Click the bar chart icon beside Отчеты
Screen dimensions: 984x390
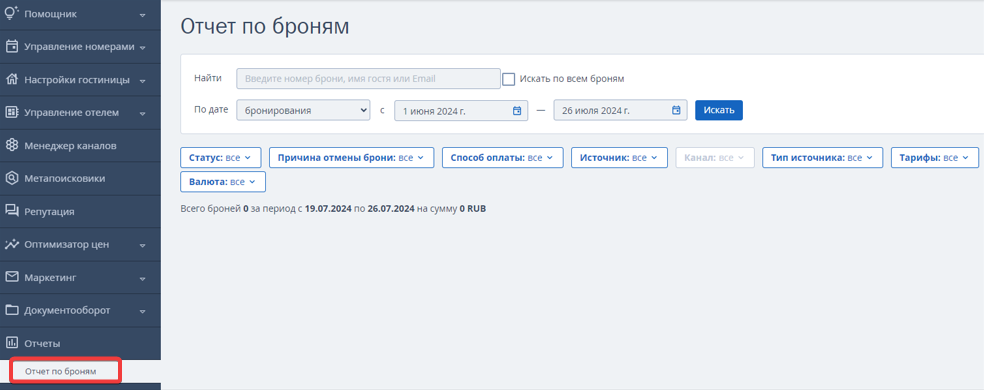pos(11,343)
